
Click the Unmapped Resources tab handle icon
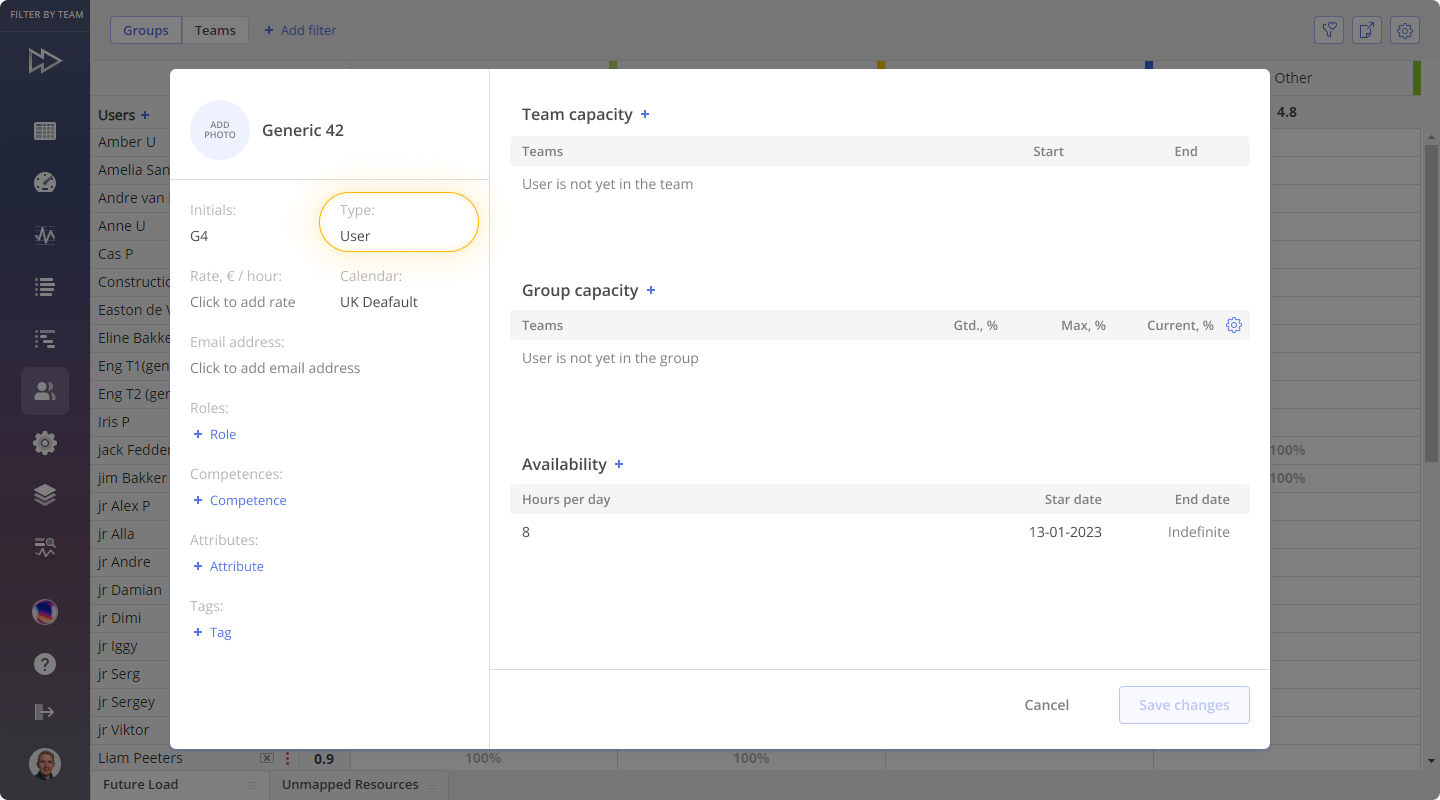[432, 785]
